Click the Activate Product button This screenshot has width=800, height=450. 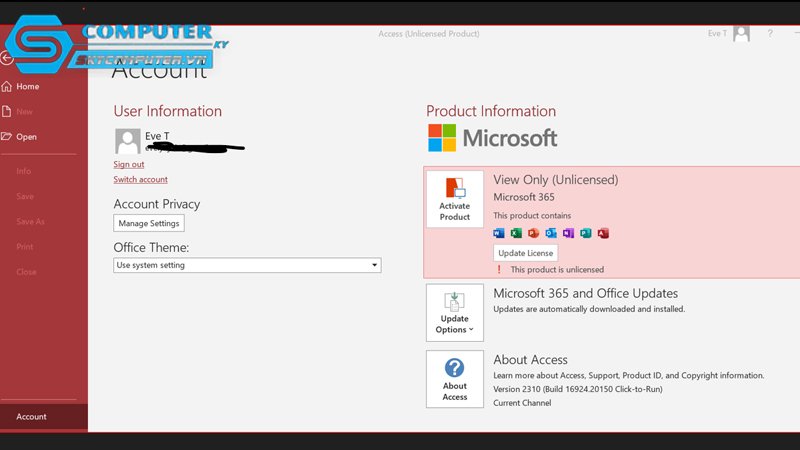[455, 199]
